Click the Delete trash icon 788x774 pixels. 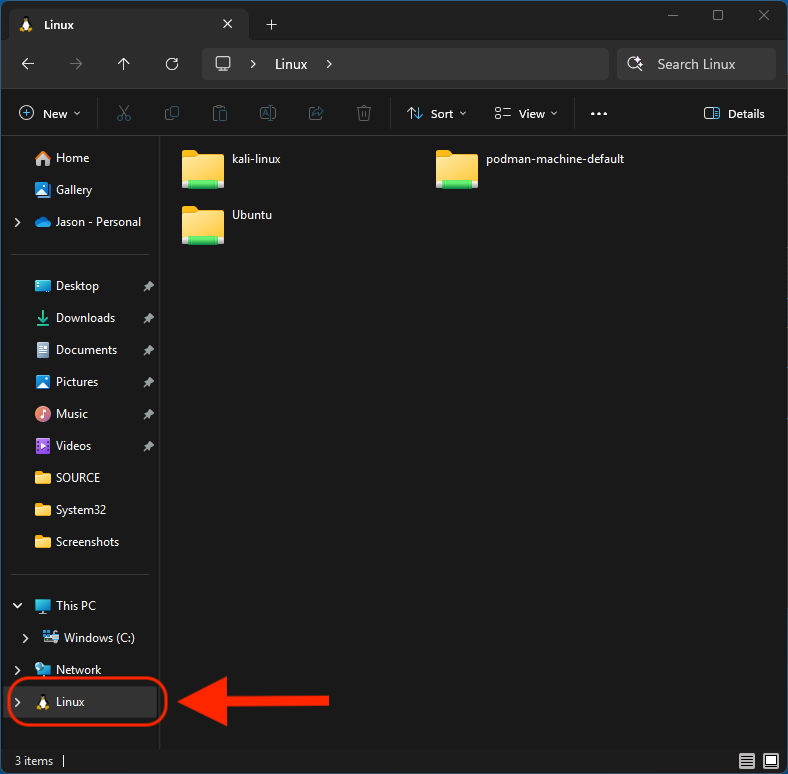point(364,114)
